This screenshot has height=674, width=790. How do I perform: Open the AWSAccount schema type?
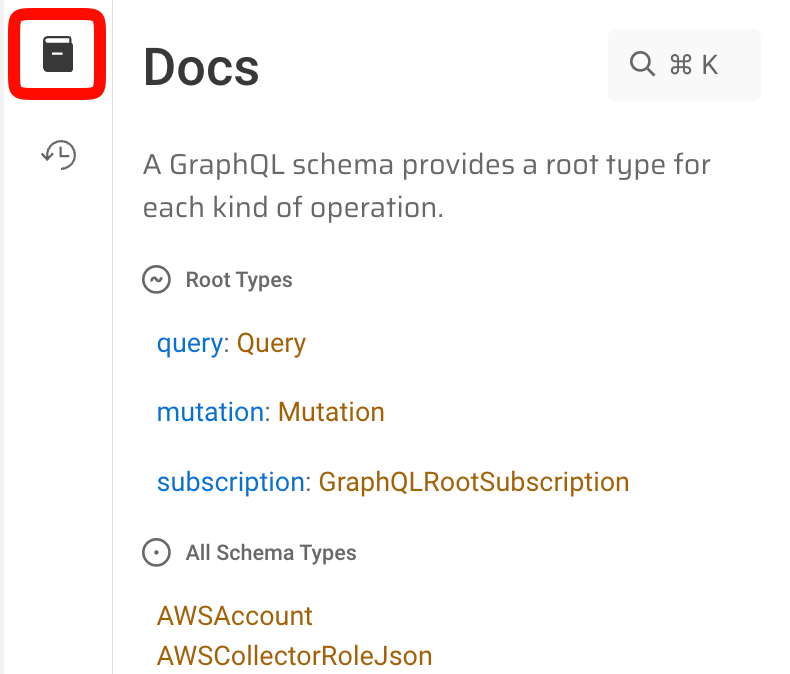(x=235, y=615)
